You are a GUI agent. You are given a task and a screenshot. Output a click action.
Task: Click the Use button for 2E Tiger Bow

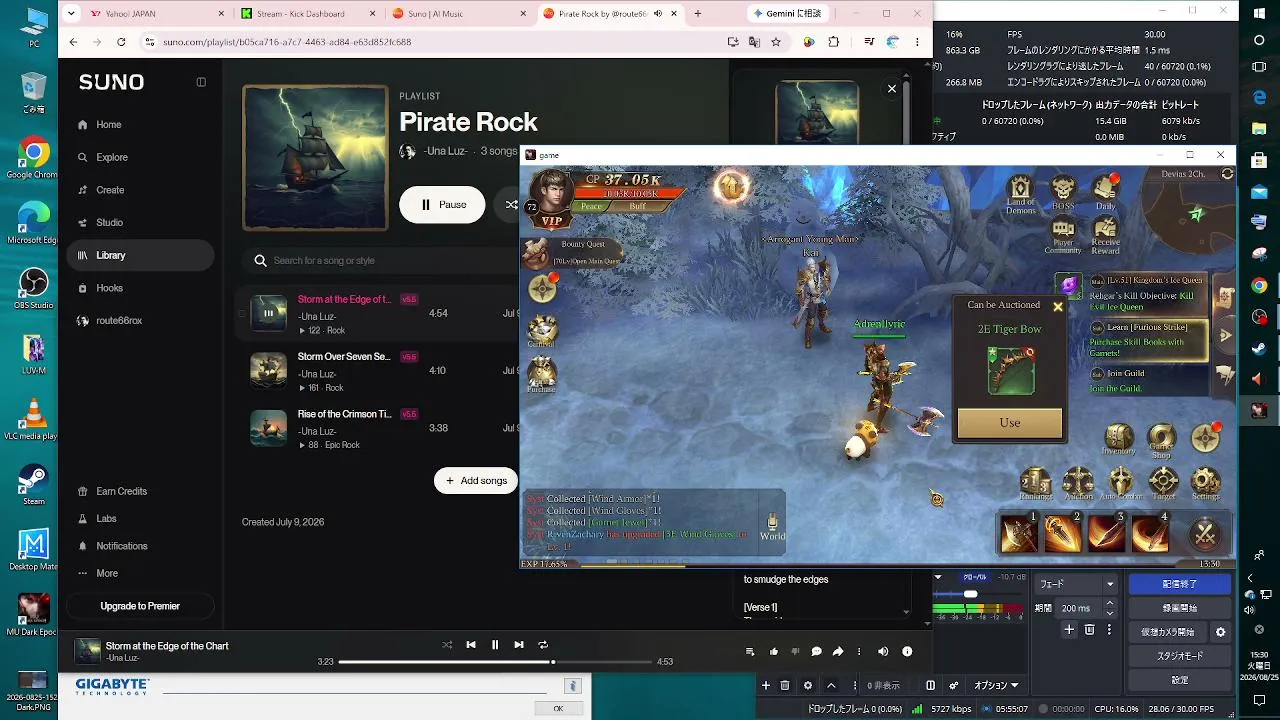[x=1010, y=423]
